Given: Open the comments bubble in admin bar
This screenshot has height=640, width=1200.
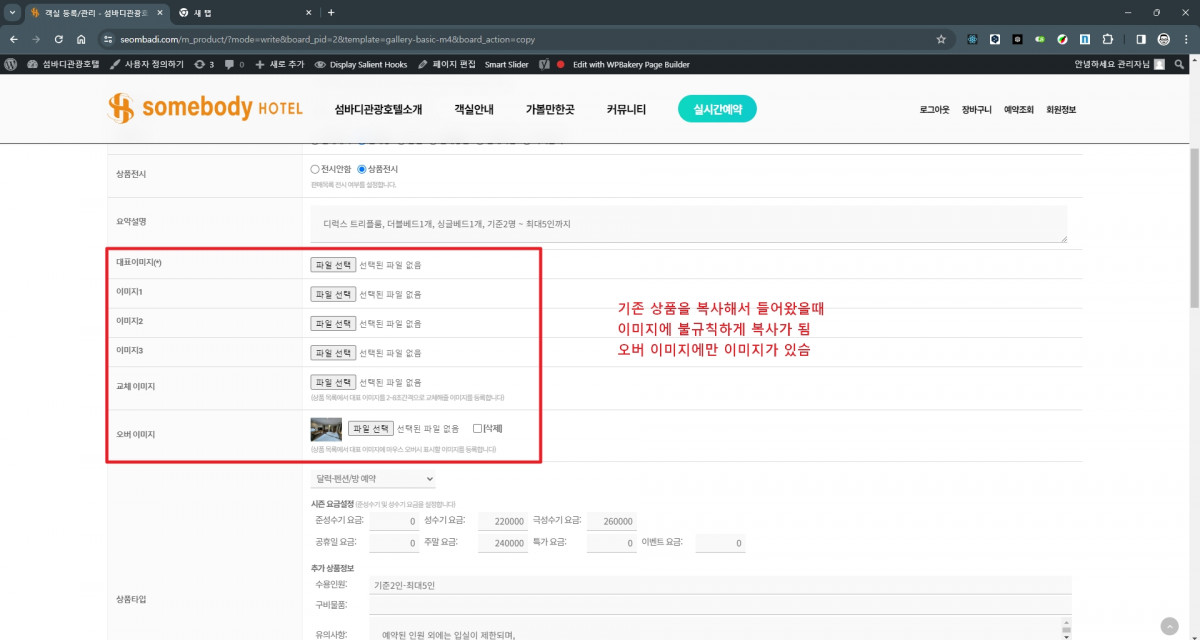Looking at the screenshot, I should [x=234, y=64].
